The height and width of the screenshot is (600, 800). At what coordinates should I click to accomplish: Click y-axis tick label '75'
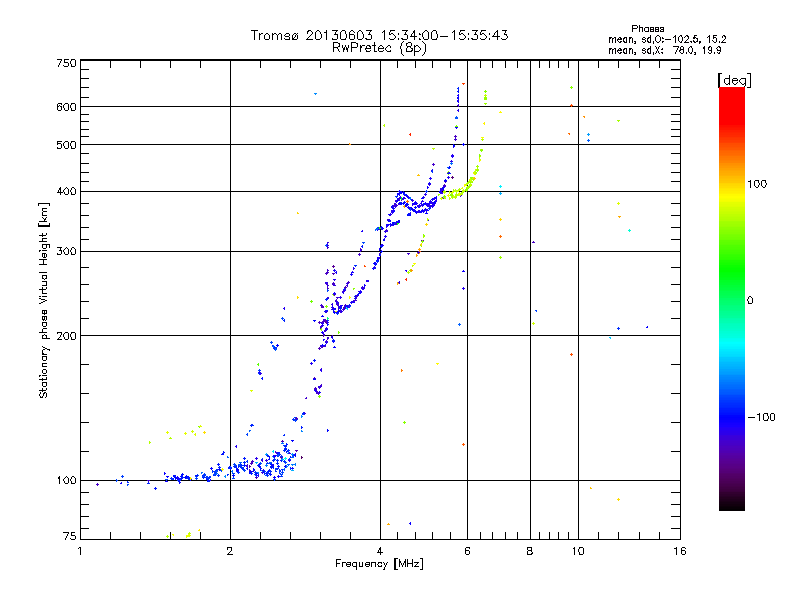(70, 536)
